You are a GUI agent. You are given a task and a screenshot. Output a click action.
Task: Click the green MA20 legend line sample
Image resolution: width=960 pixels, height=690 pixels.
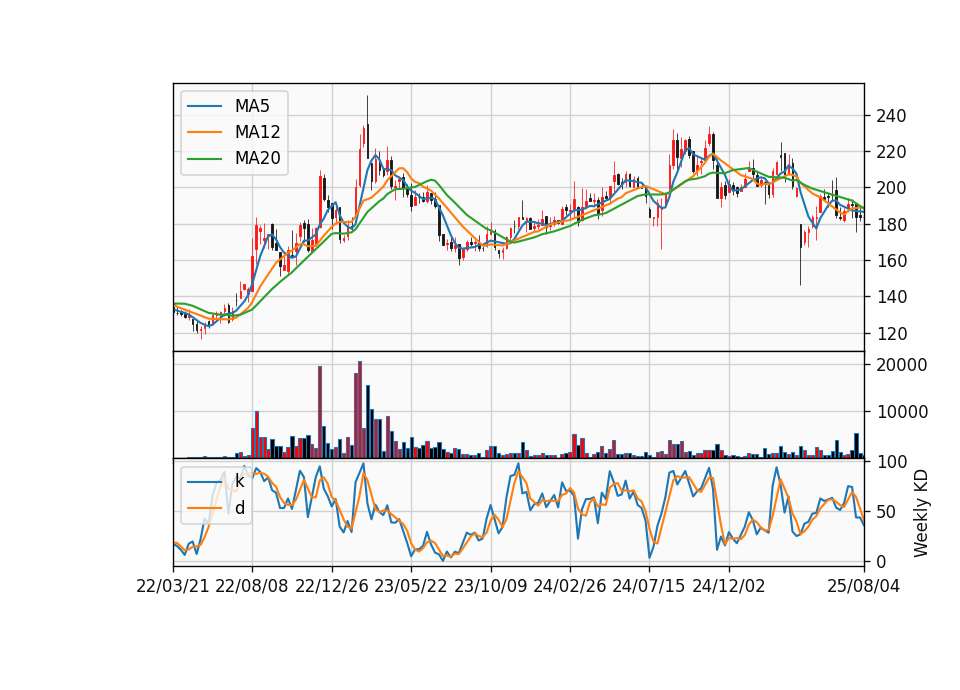tap(204, 158)
